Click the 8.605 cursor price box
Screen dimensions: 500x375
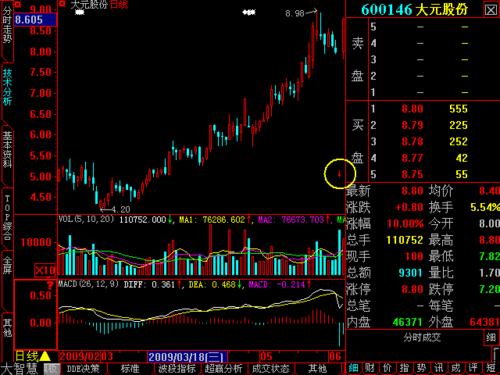(x=35, y=20)
